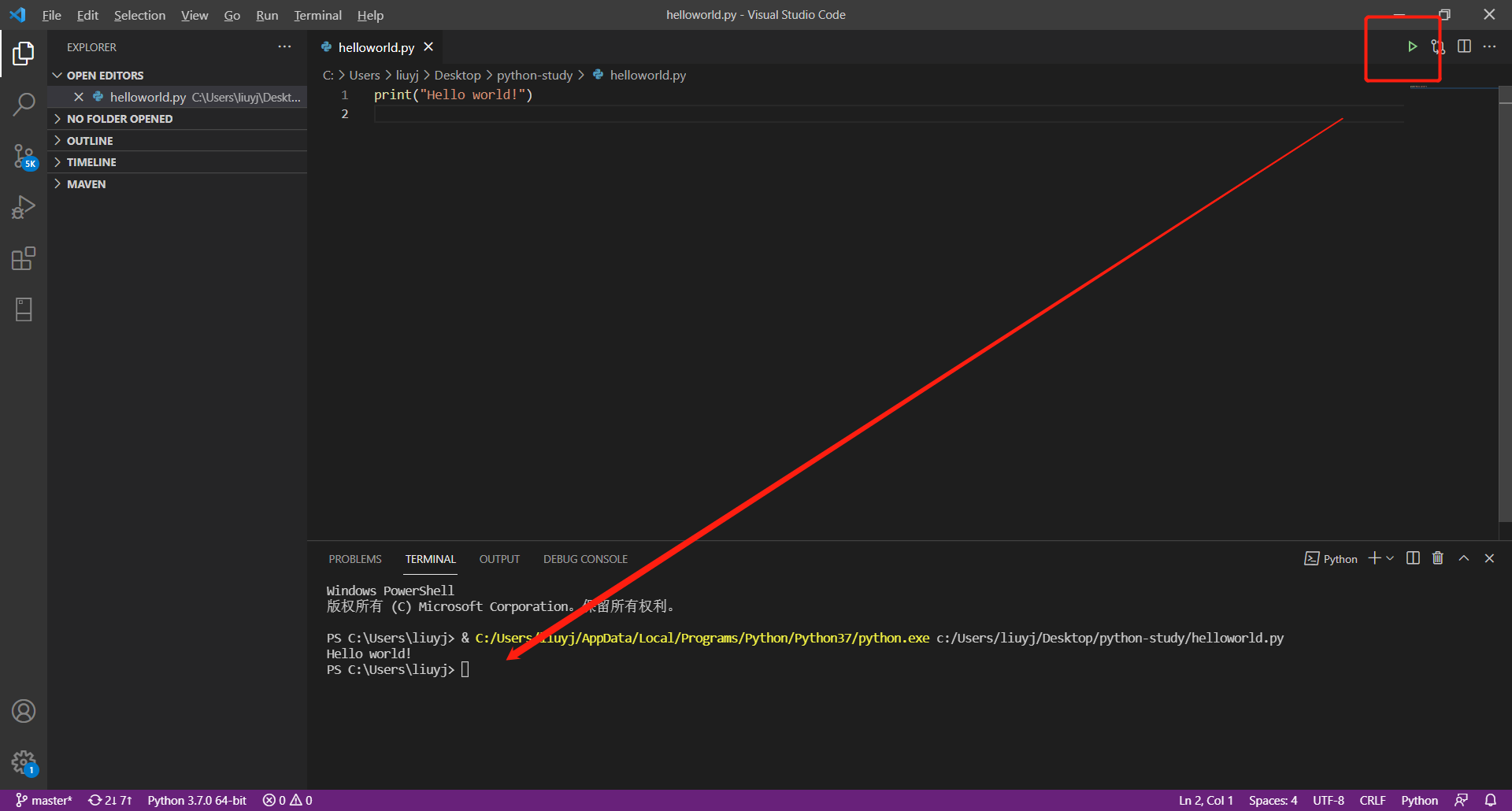Change file encoding UTF-8
Viewport: 1512px width, 811px height.
click(x=1329, y=800)
